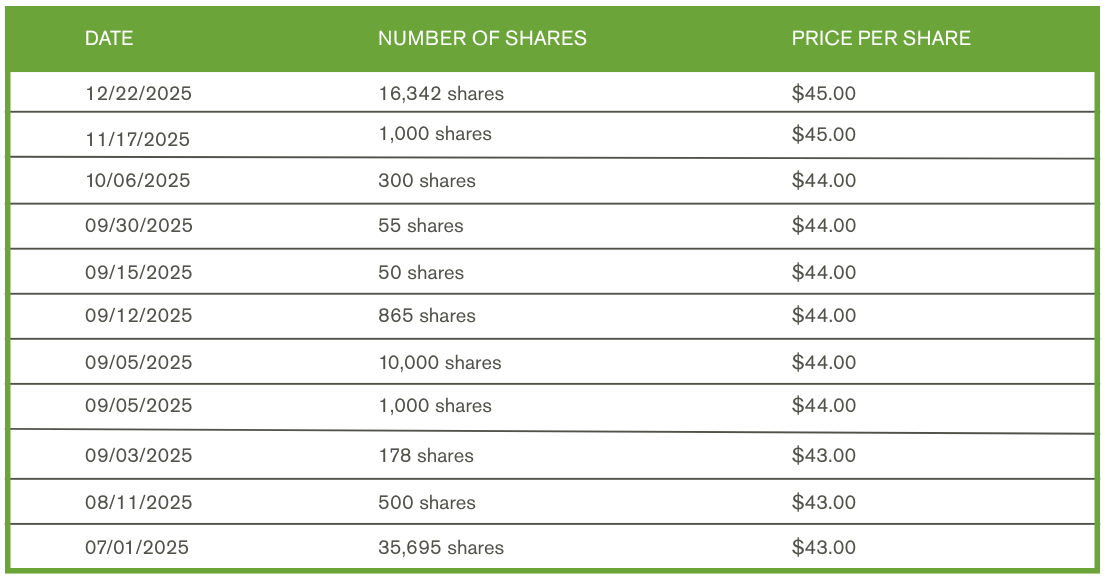Click the 35,695 shares cell
The image size is (1105, 579).
tap(441, 548)
